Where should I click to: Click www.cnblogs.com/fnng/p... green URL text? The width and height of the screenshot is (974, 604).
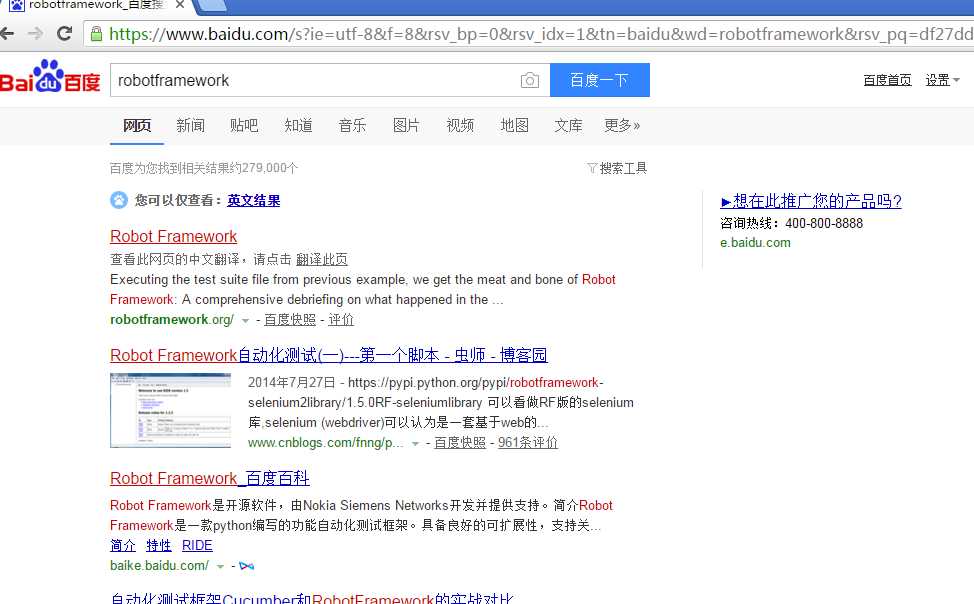(x=325, y=442)
